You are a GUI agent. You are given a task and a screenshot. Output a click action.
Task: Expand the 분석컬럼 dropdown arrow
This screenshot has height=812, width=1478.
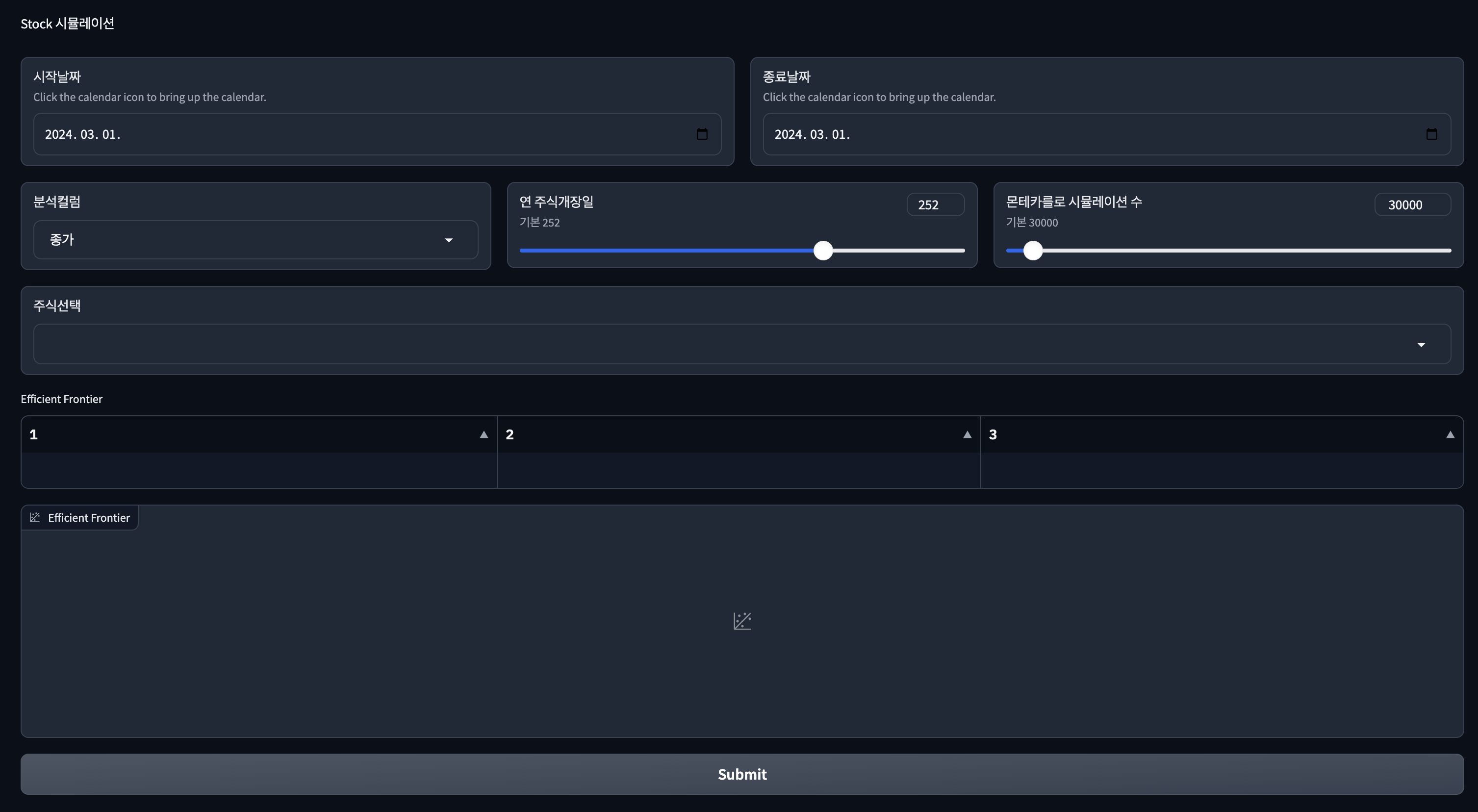[449, 240]
